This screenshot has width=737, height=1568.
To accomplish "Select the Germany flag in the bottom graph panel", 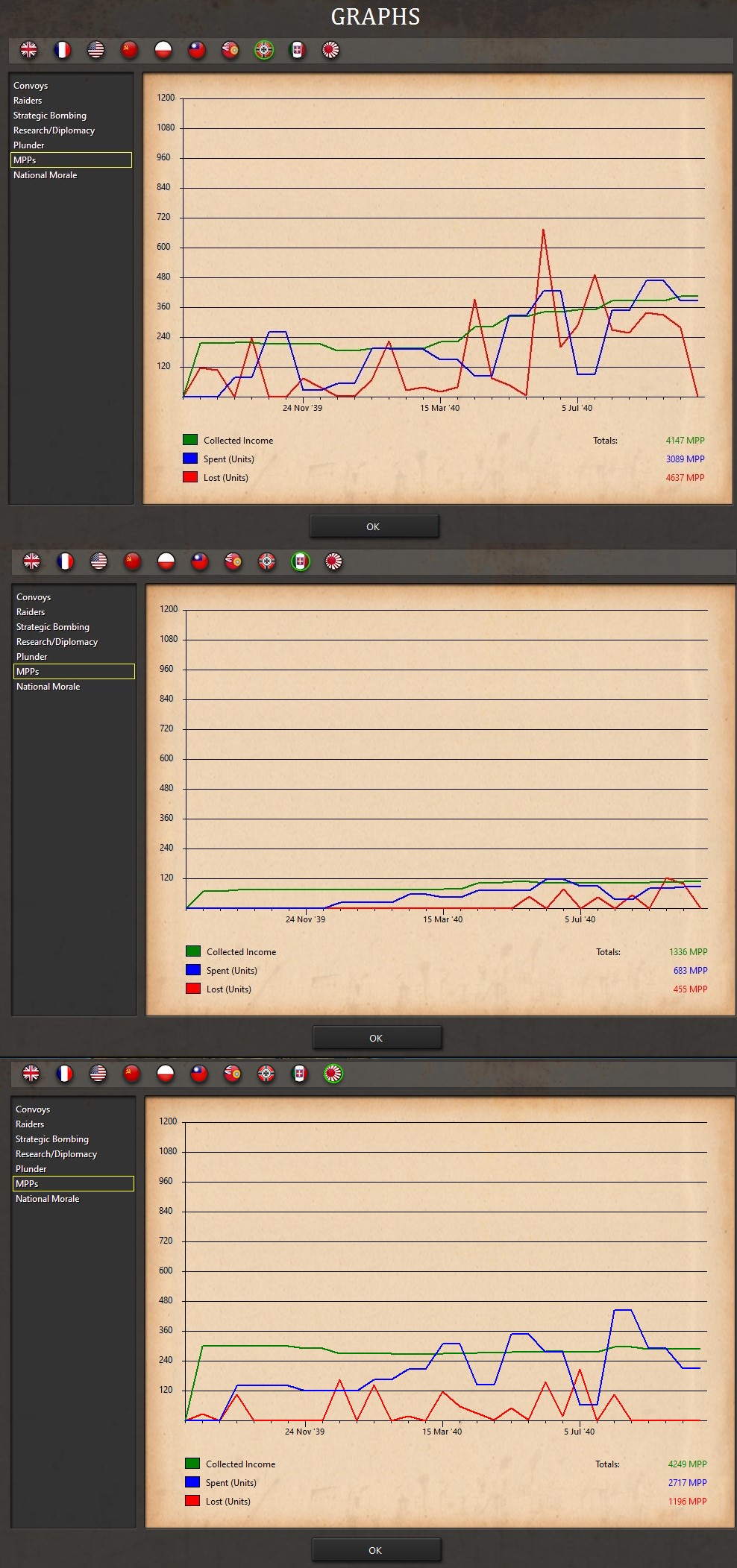I will pos(266,1074).
